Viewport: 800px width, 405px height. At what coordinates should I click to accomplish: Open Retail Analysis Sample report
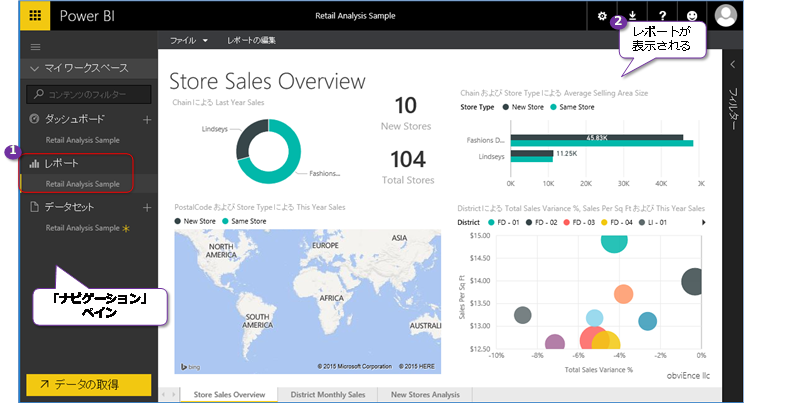[x=83, y=184]
